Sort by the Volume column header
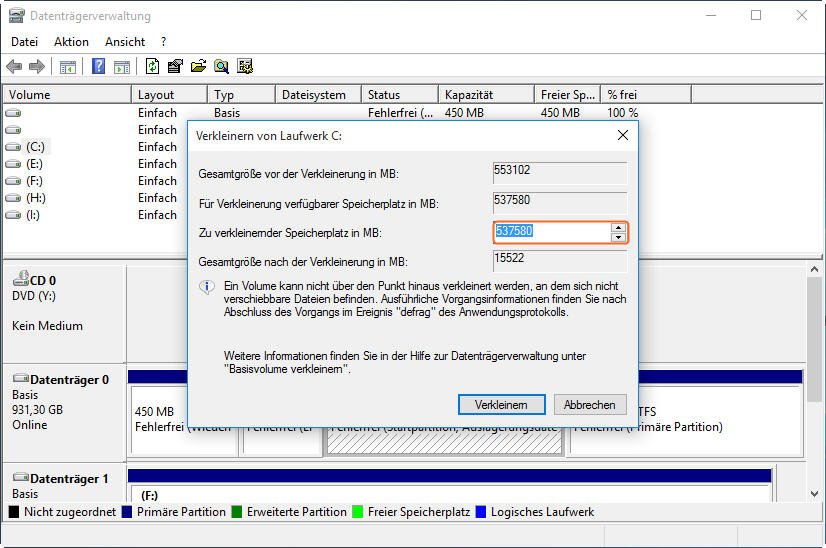 (x=67, y=95)
